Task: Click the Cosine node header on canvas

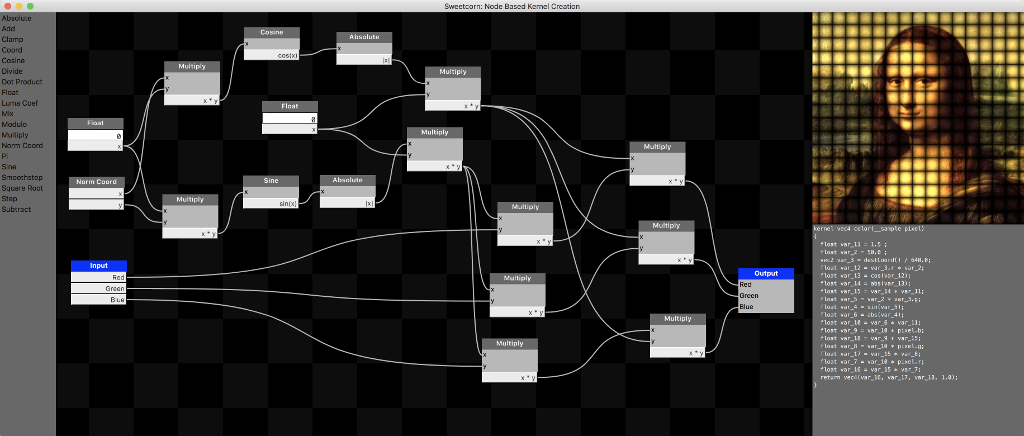Action: tap(272, 33)
